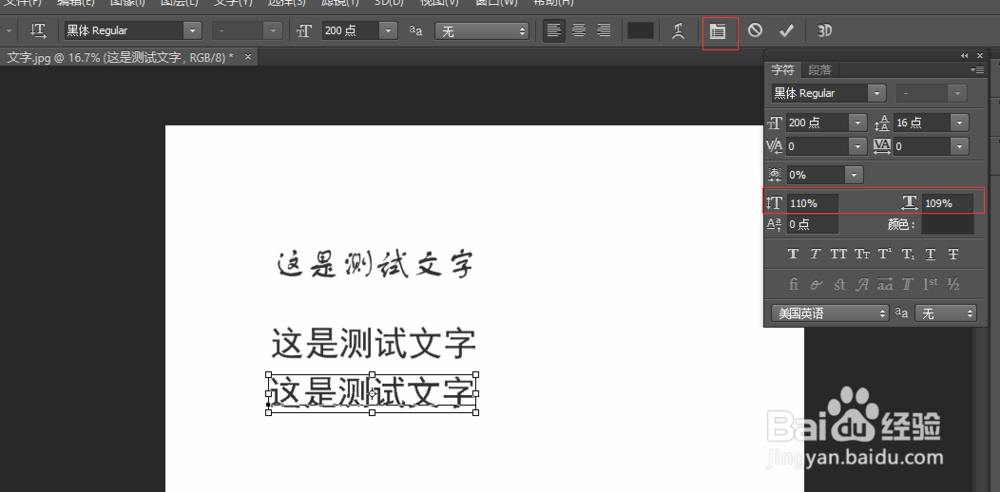1000x492 pixels.
Task: Cancel current text edits
Action: [755, 30]
